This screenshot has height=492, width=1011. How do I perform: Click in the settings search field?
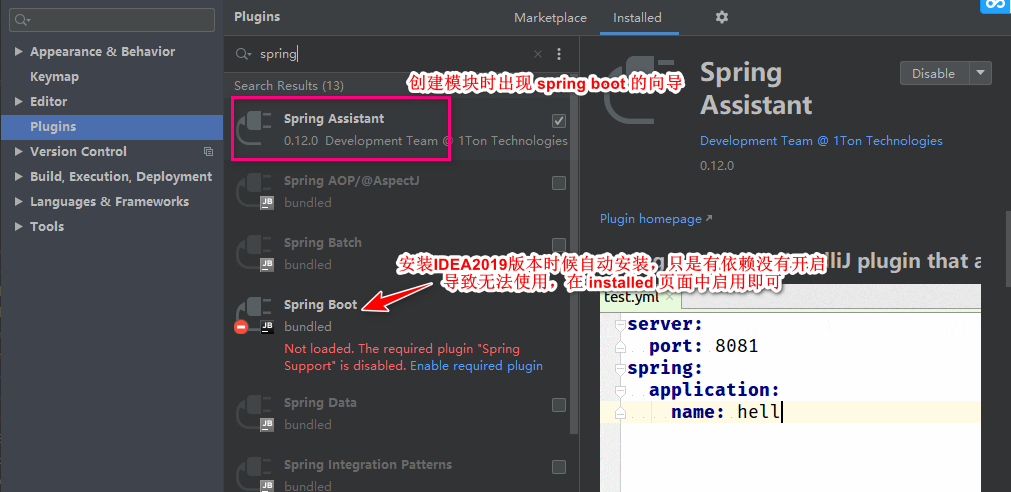click(x=112, y=20)
